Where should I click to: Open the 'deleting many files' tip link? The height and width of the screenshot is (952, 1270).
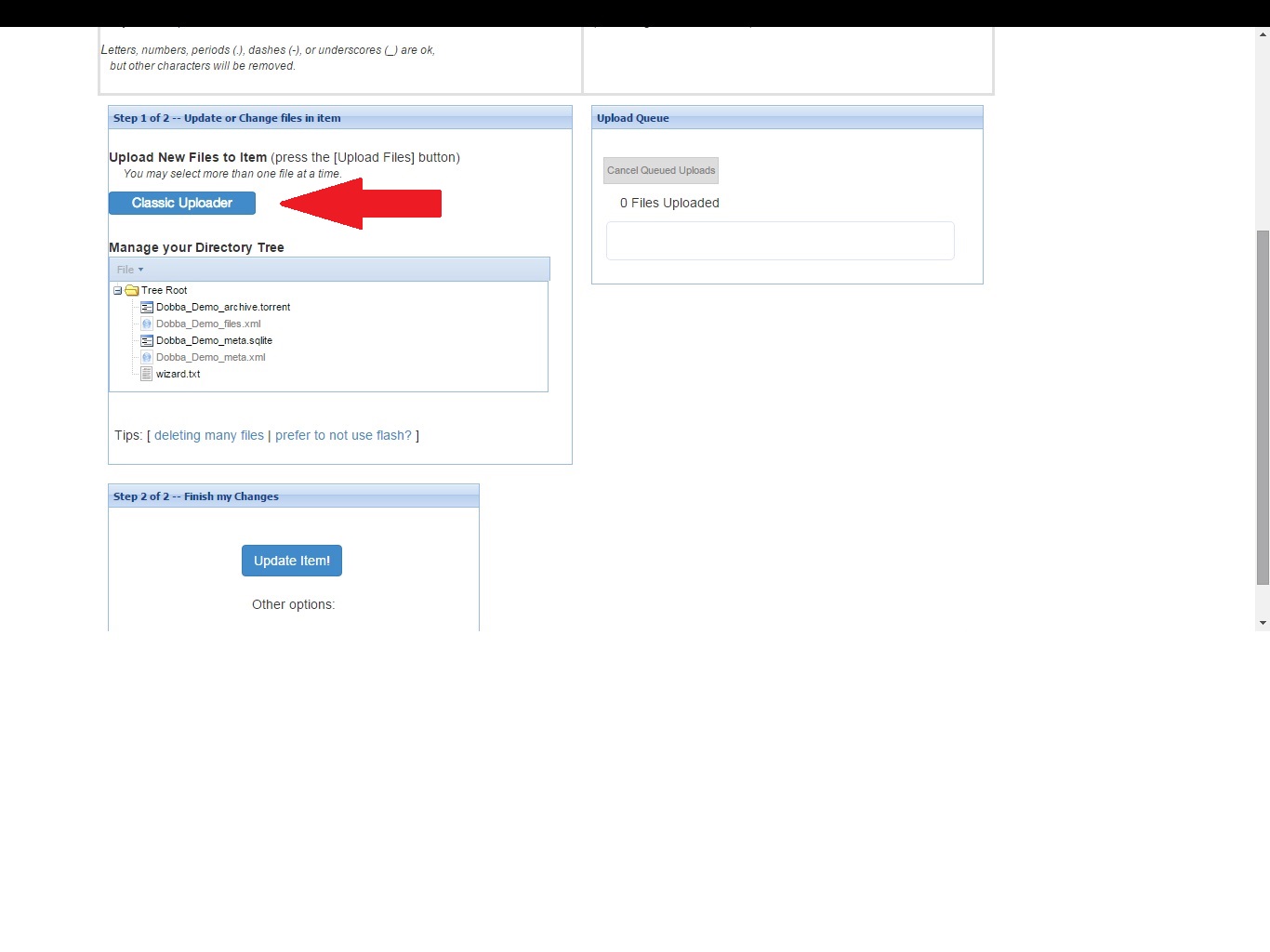tap(209, 435)
